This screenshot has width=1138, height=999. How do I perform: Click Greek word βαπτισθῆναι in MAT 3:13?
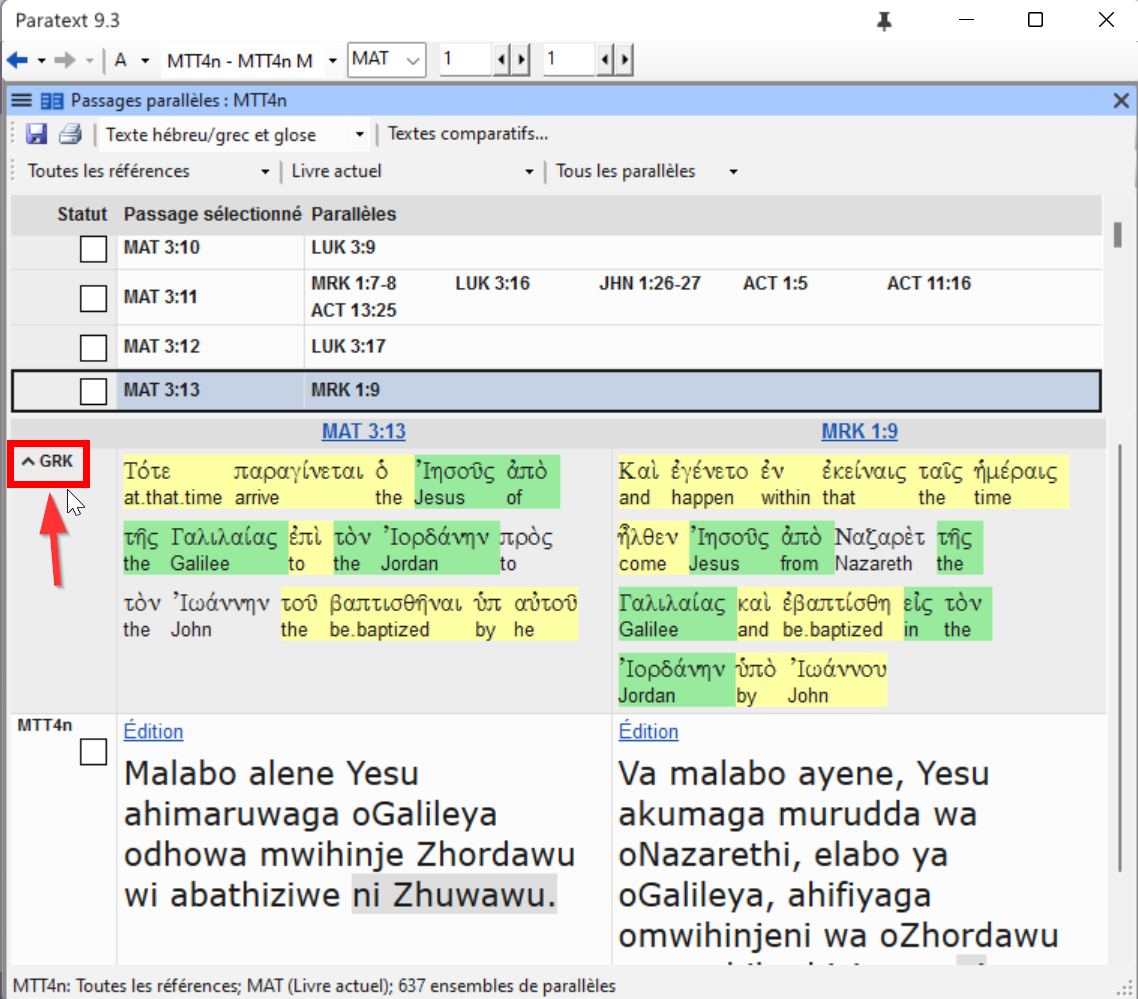(396, 603)
